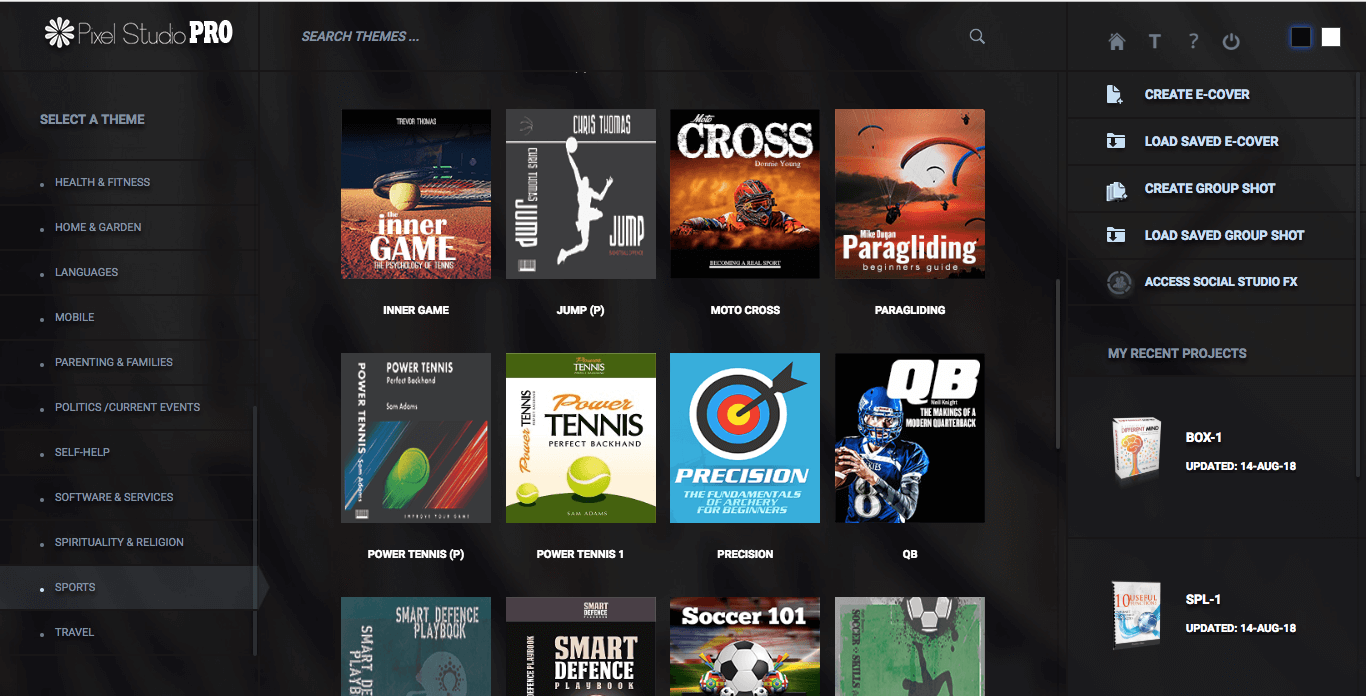The height and width of the screenshot is (696, 1366).
Task: Click the MOTO CROSS title label
Action: [745, 310]
